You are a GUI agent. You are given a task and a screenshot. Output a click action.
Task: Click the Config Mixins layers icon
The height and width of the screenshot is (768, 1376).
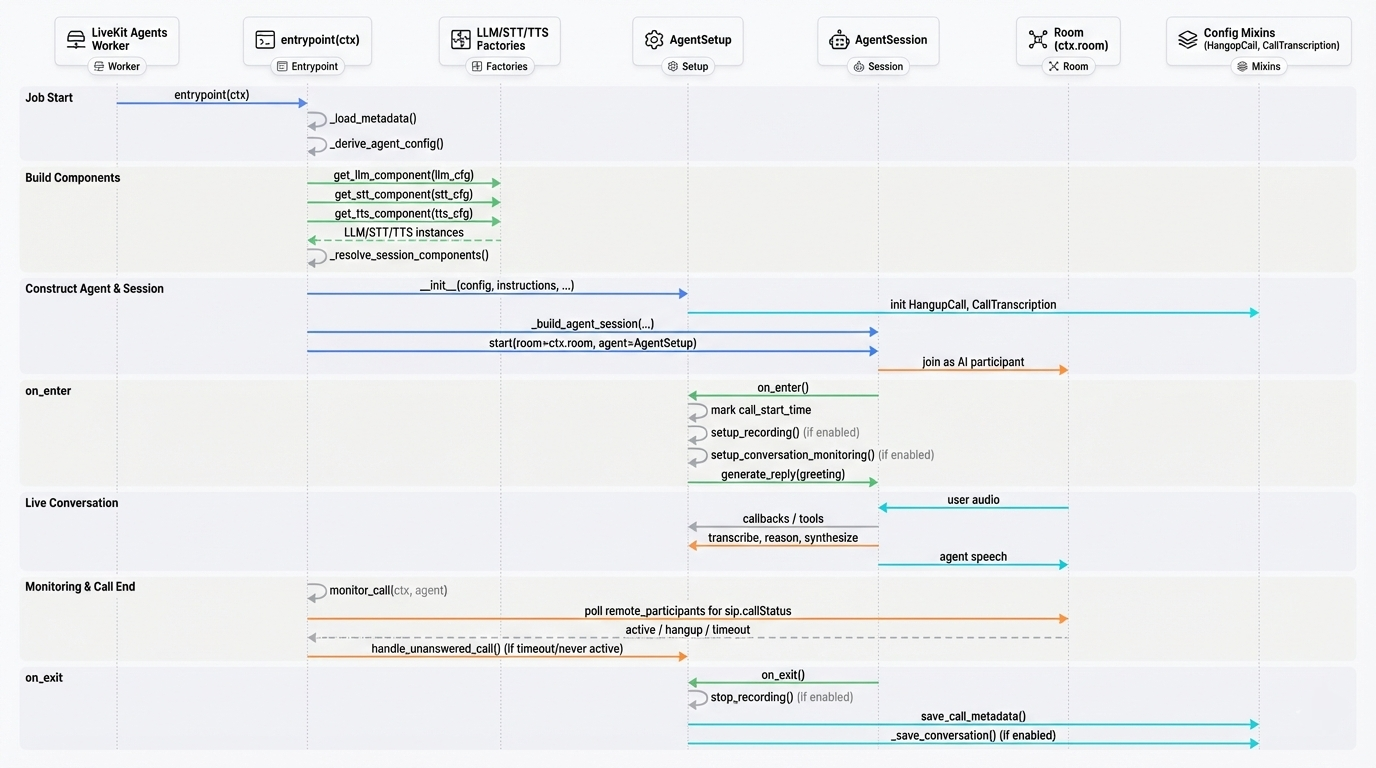(1187, 40)
